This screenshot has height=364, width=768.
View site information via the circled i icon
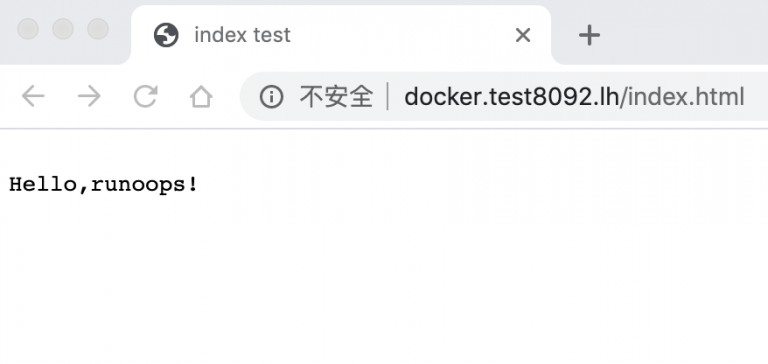coord(271,97)
